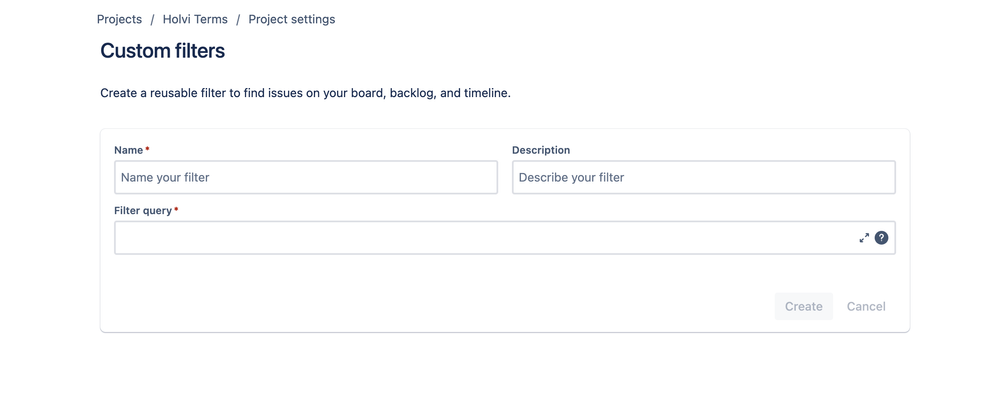Image resolution: width=999 pixels, height=412 pixels.
Task: Open the filter query syntax help
Action: point(881,238)
